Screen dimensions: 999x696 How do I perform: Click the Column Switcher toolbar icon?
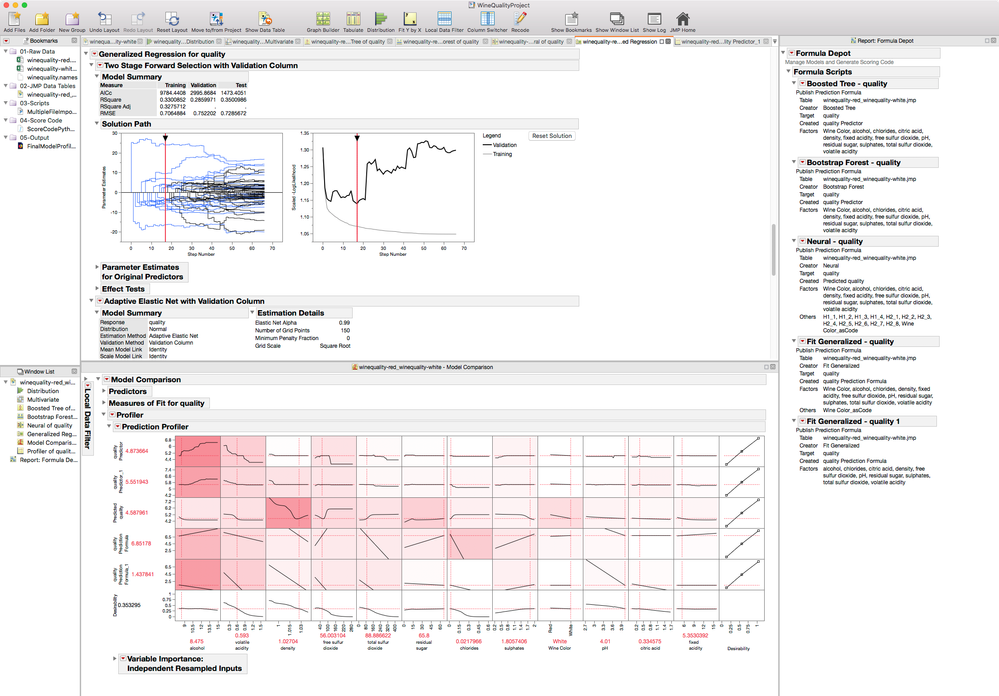(x=488, y=19)
